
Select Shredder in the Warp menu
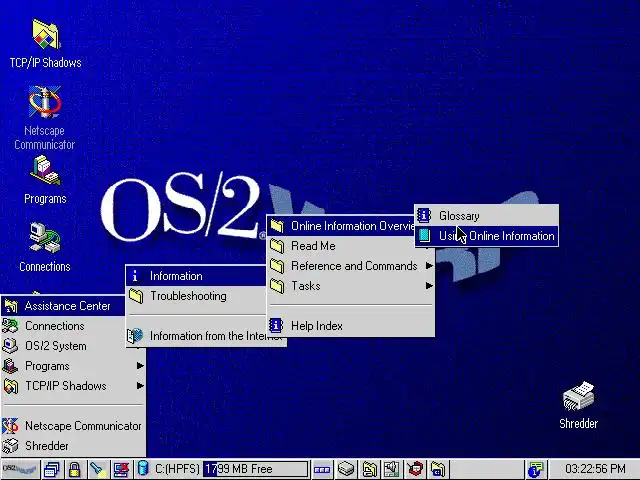pos(73,446)
